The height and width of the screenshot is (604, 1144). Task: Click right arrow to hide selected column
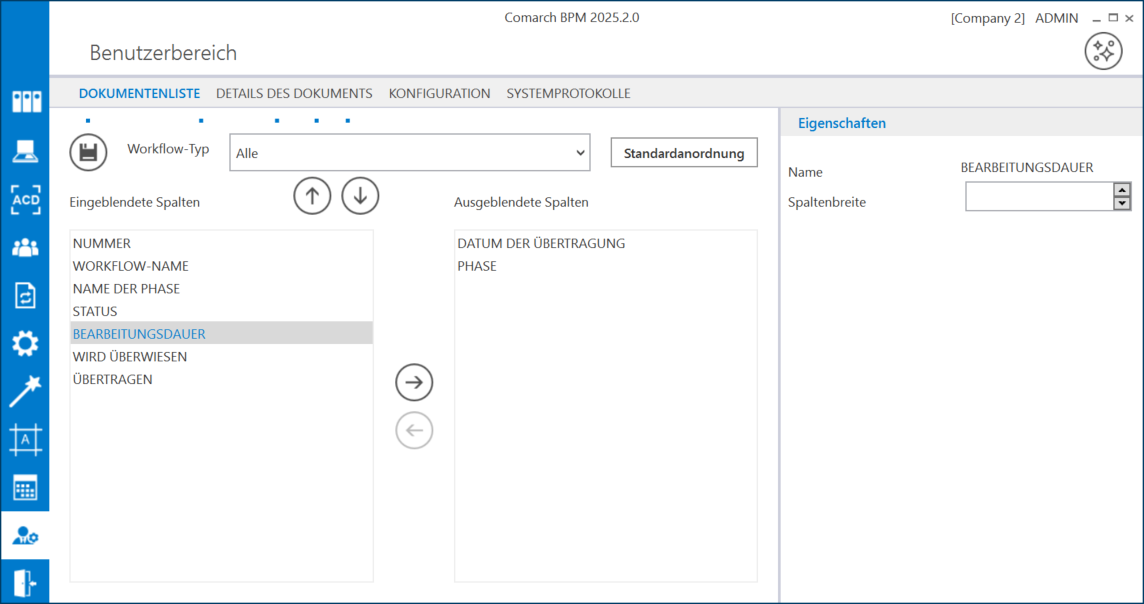(414, 382)
